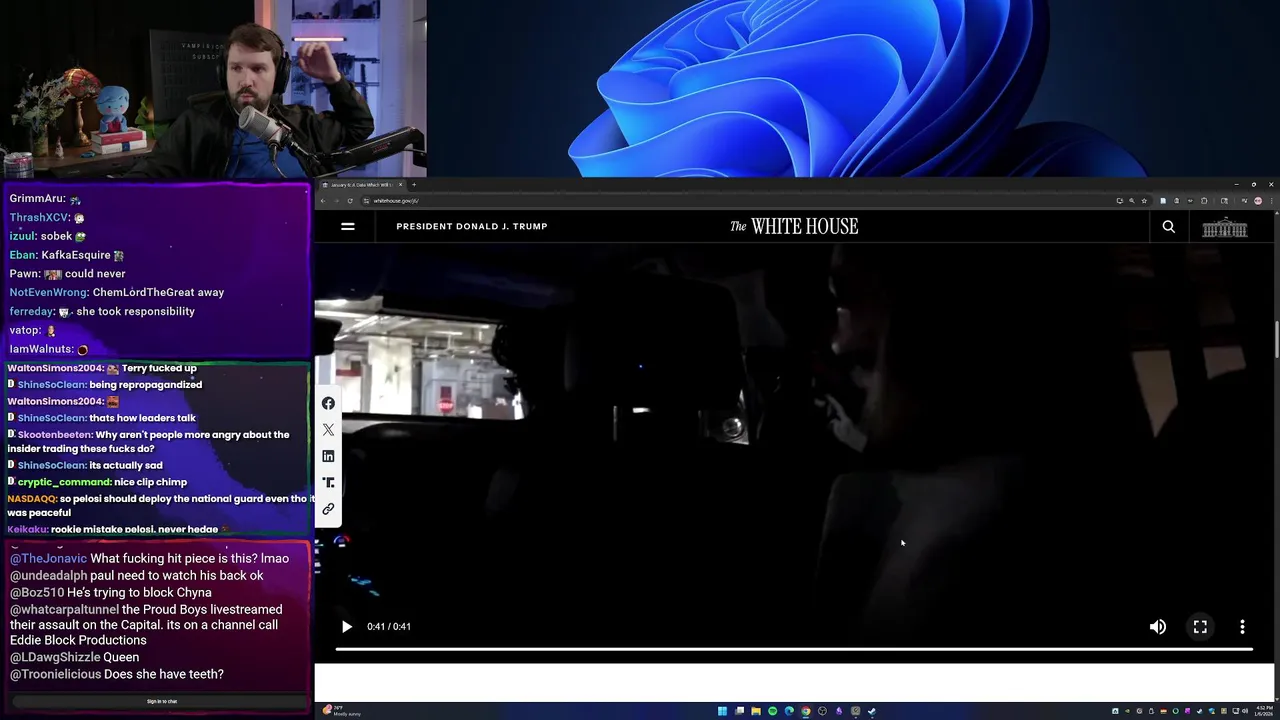This screenshot has height=720, width=1280.
Task: Open Steam from the taskbar
Action: click(872, 711)
